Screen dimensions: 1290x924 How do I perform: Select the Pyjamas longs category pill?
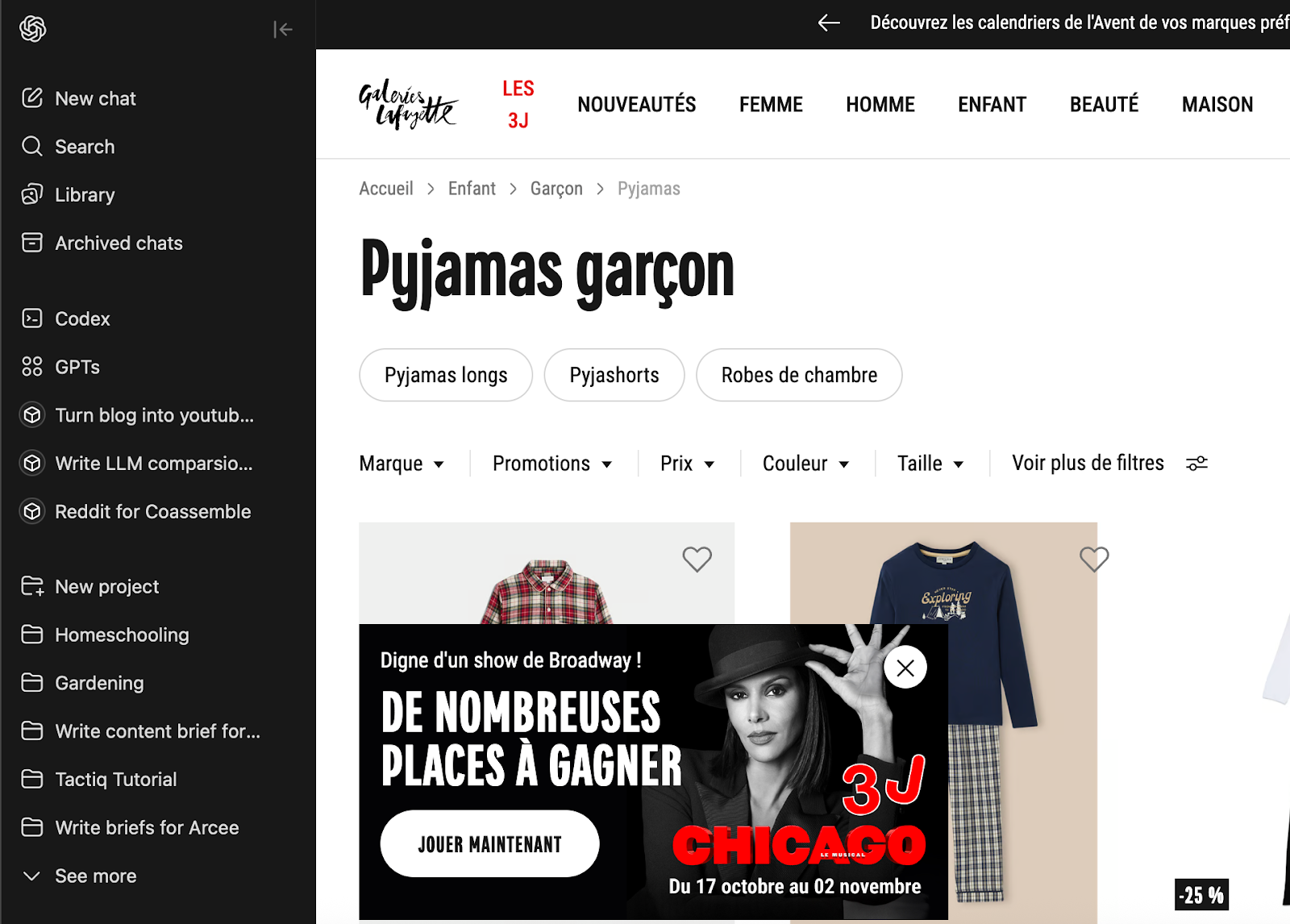(446, 375)
